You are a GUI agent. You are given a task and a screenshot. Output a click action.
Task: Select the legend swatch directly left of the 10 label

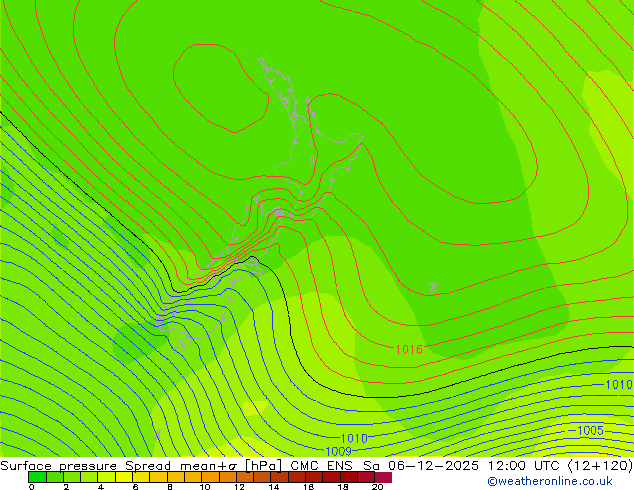193,477
